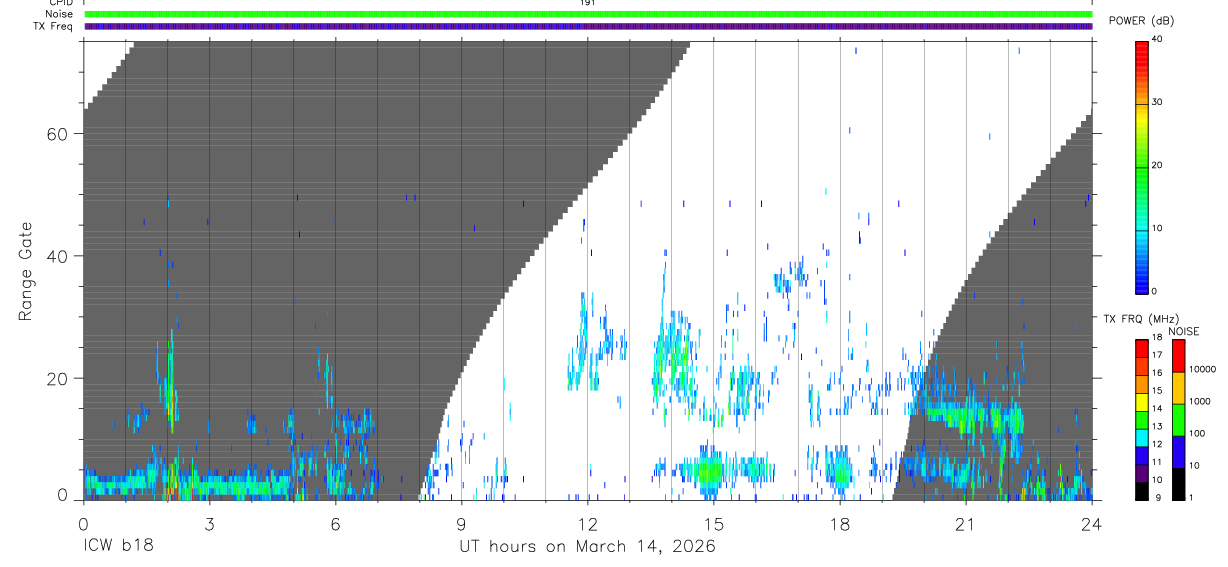Screen dimensions: 1228x567
Task: Click the 9 hour tick label
Action: click(x=461, y=525)
